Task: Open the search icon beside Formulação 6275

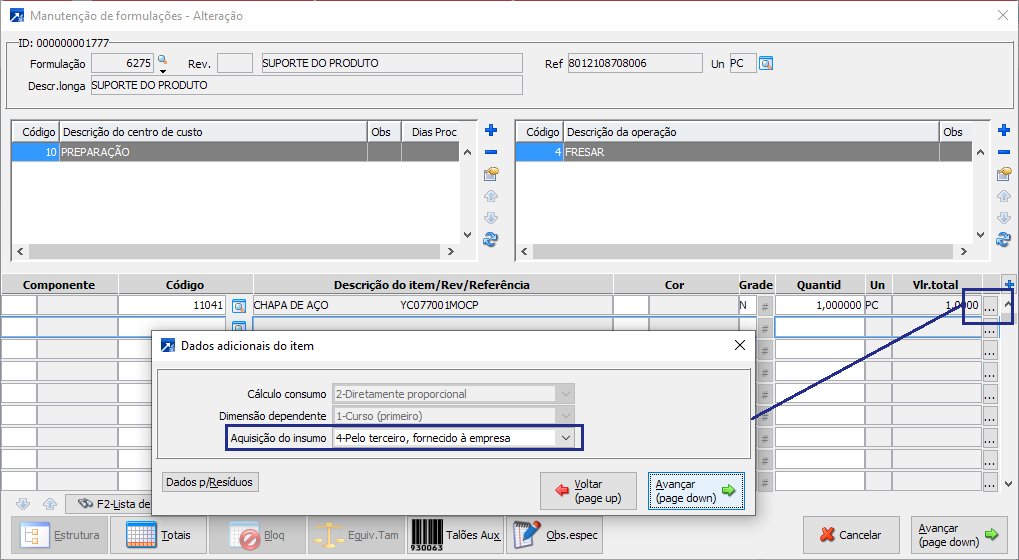Action: coord(162,60)
